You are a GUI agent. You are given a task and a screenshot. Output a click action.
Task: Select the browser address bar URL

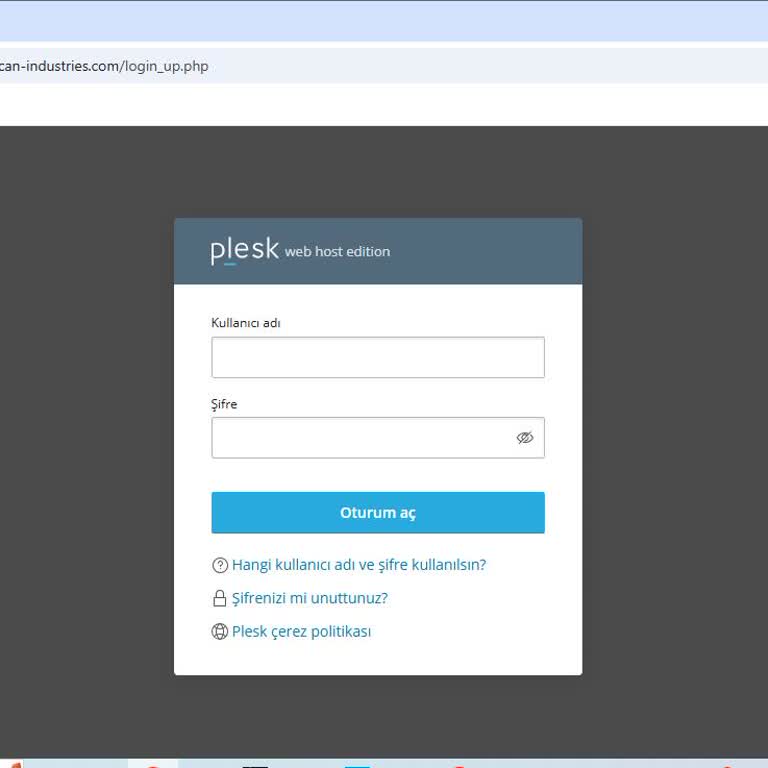pyautogui.click(x=104, y=67)
